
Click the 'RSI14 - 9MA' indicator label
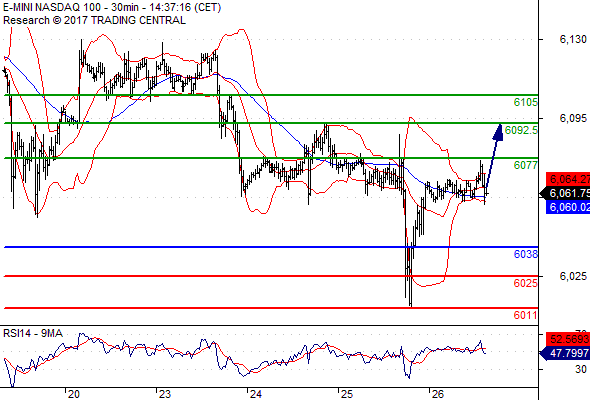pyautogui.click(x=33, y=333)
